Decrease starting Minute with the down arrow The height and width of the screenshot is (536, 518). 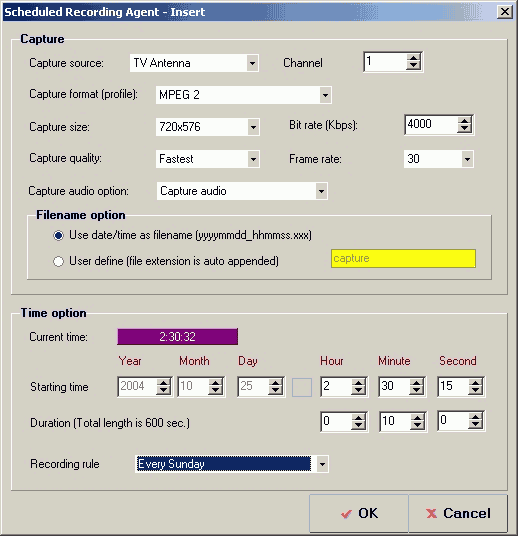pyautogui.click(x=416, y=391)
